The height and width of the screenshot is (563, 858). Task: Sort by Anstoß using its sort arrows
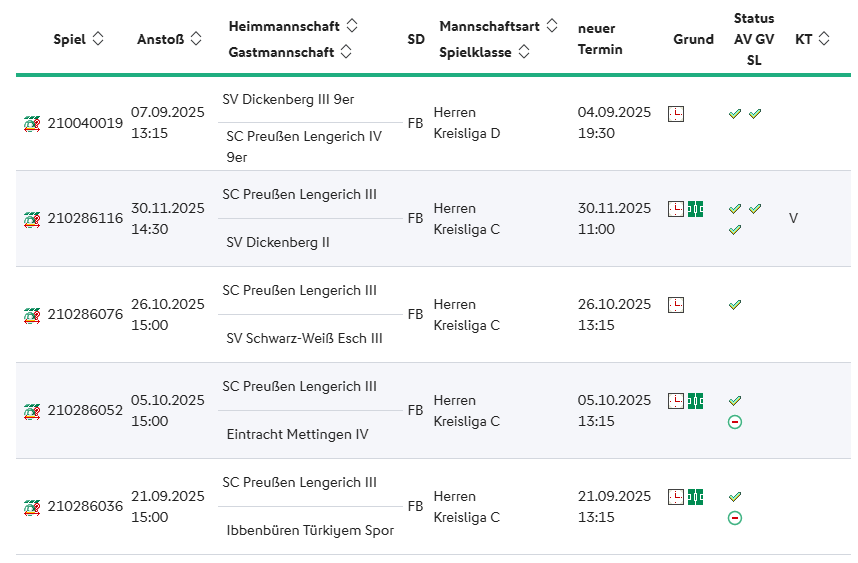pos(196,39)
